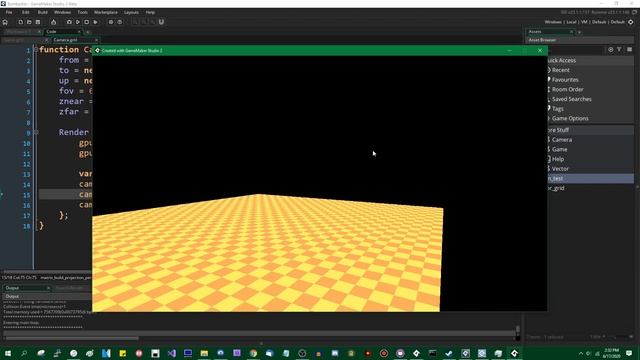Open the File menu

[x=9, y=12]
